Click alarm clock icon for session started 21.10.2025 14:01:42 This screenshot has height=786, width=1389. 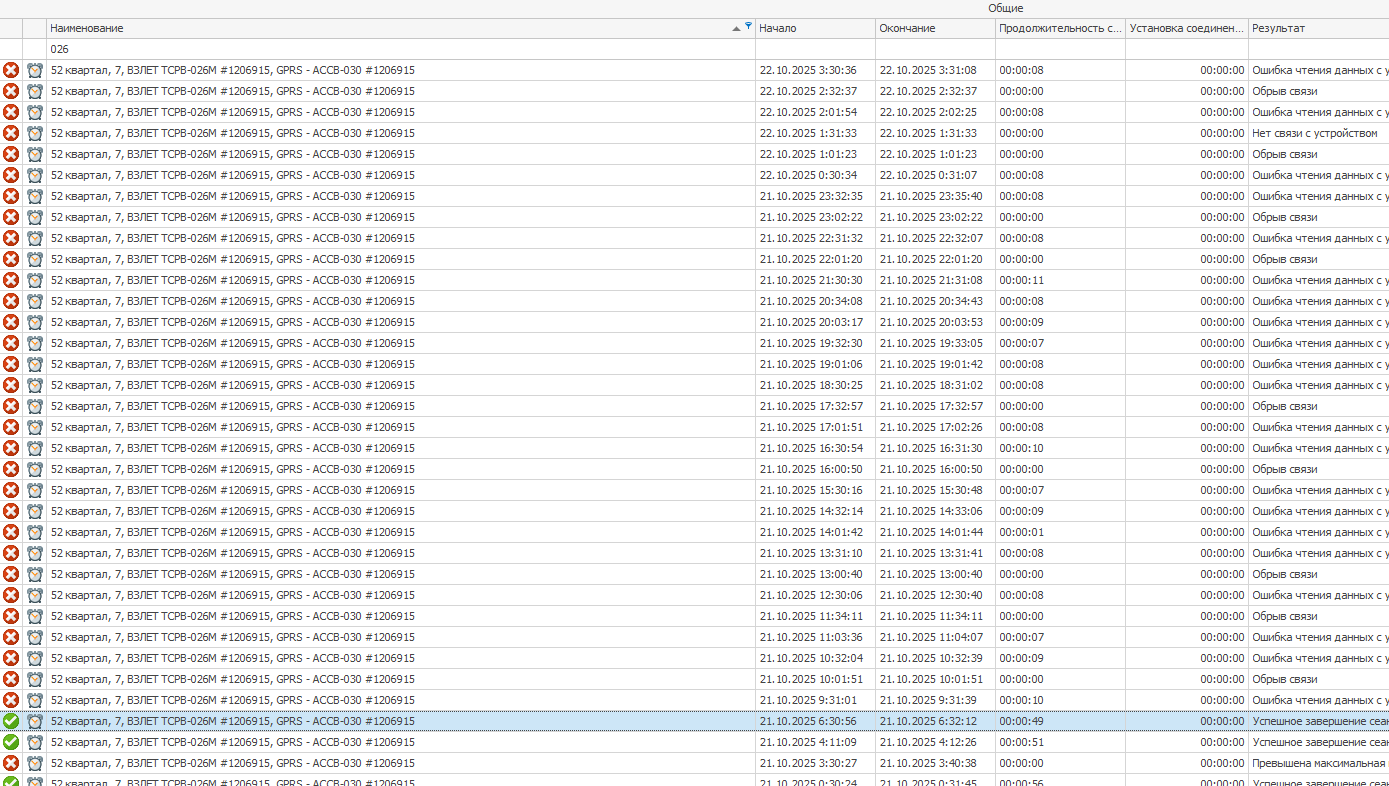(35, 532)
